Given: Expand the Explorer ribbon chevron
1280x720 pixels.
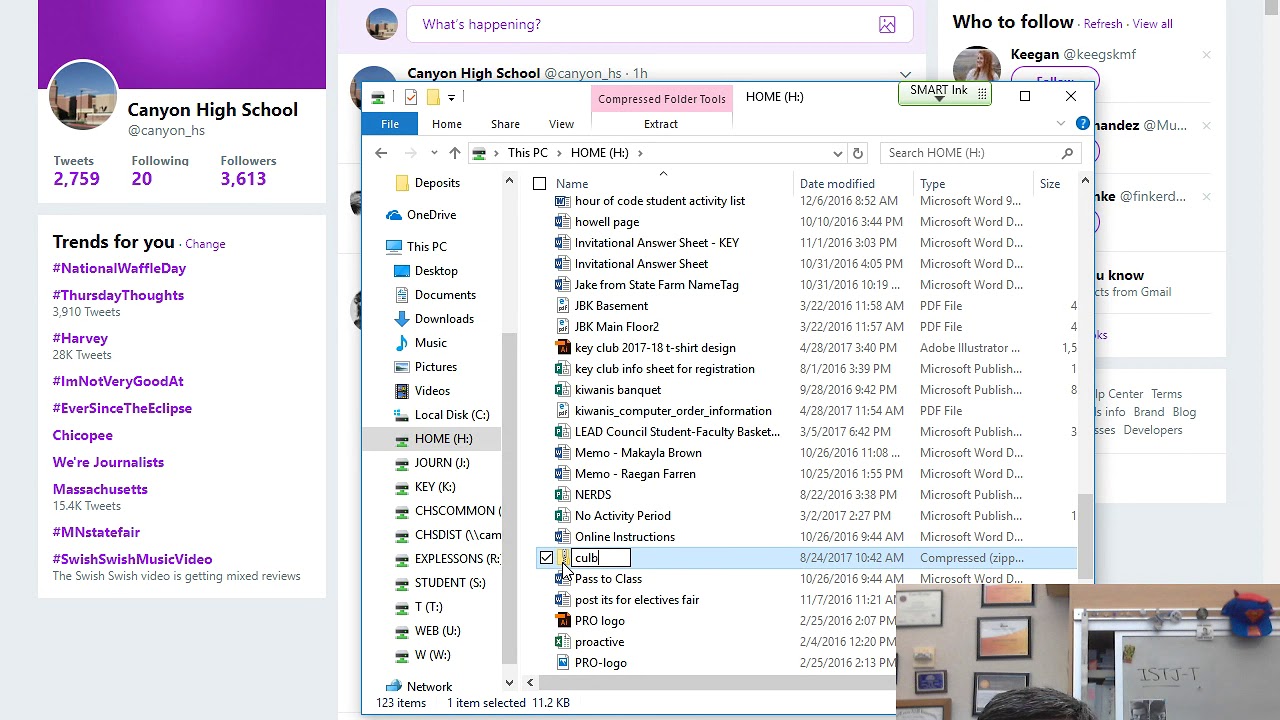Looking at the screenshot, I should click(1061, 124).
